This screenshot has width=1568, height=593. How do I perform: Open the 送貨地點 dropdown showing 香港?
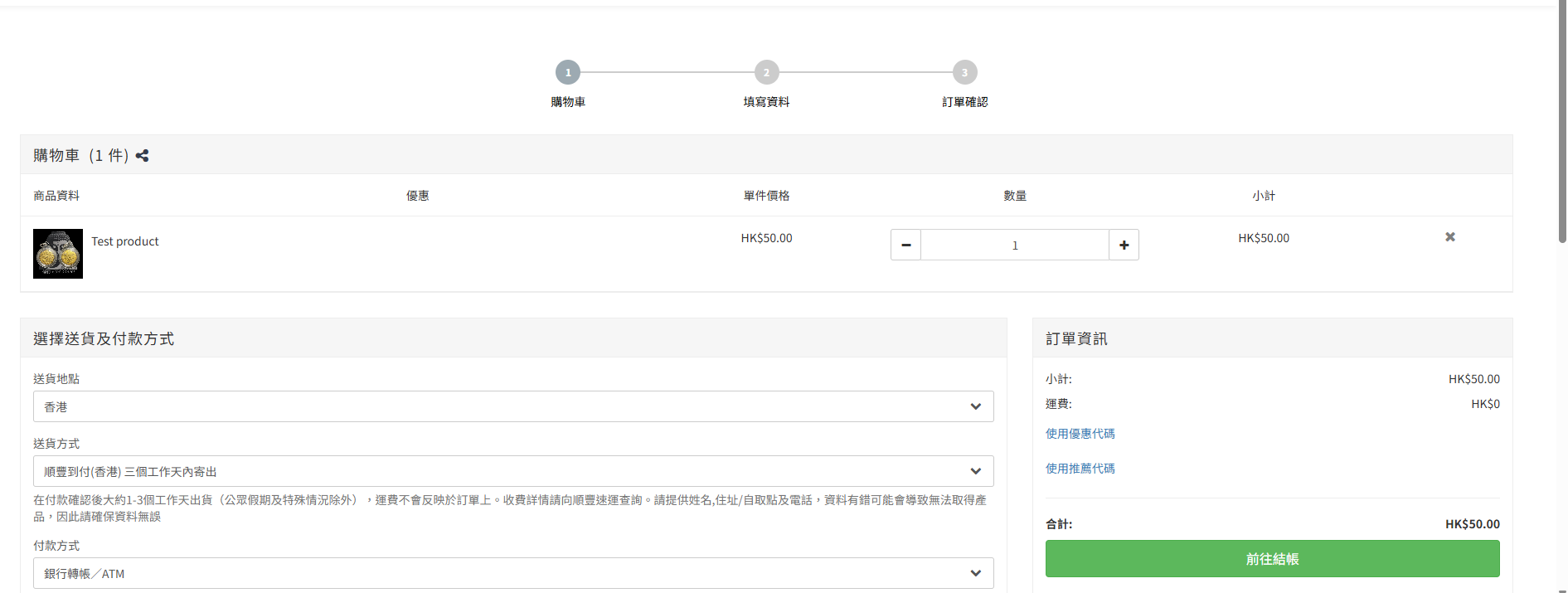(x=513, y=406)
